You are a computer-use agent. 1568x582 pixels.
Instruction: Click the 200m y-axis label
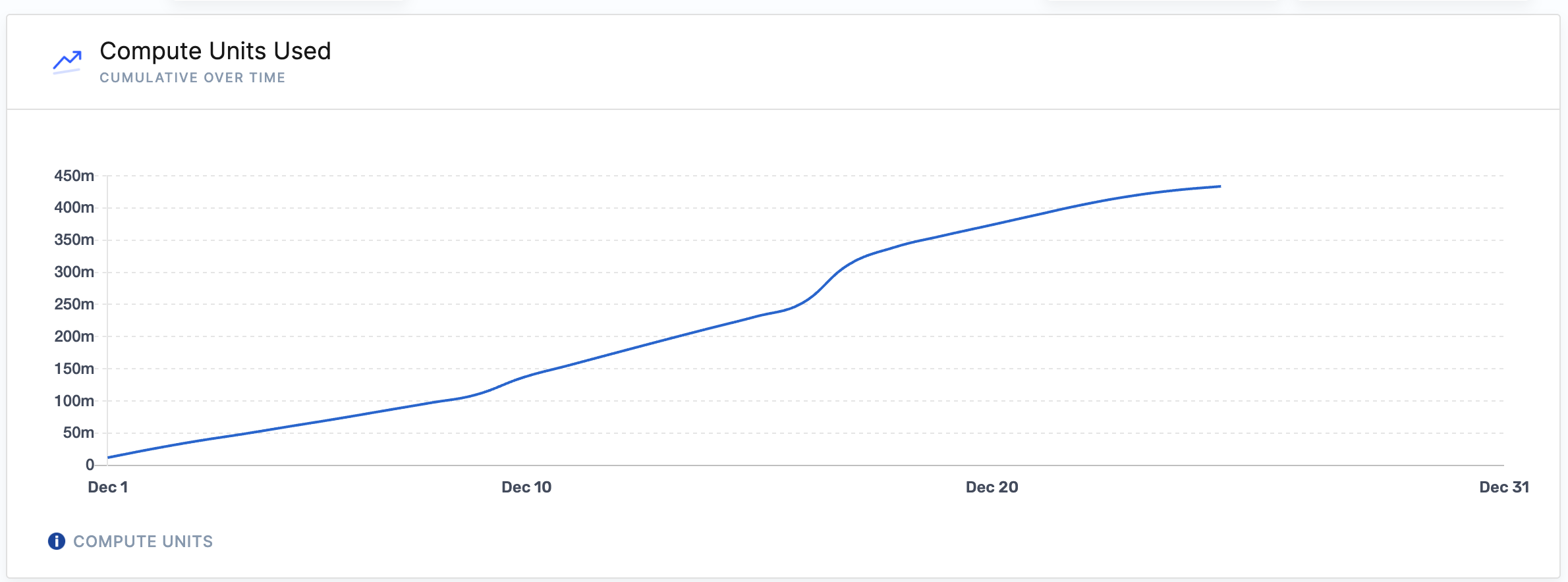click(74, 336)
